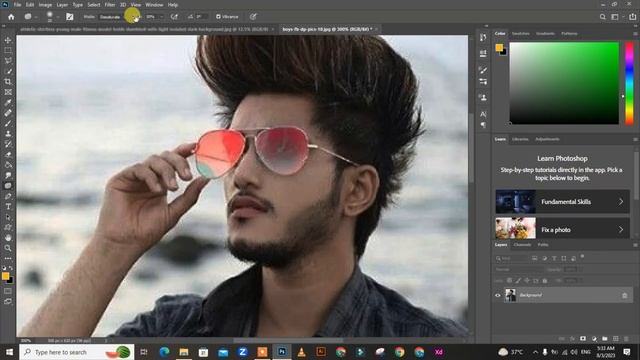Click the Home icon in options bar
This screenshot has height=360, width=640.
(x=11, y=17)
